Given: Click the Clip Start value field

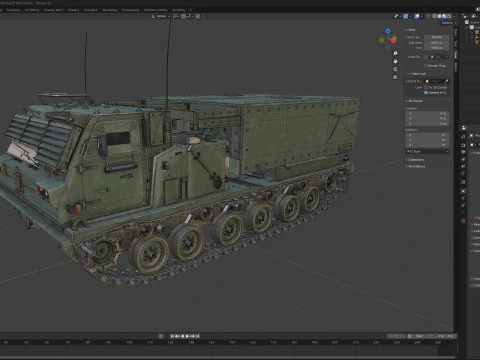Looking at the screenshot, I should [x=437, y=43].
